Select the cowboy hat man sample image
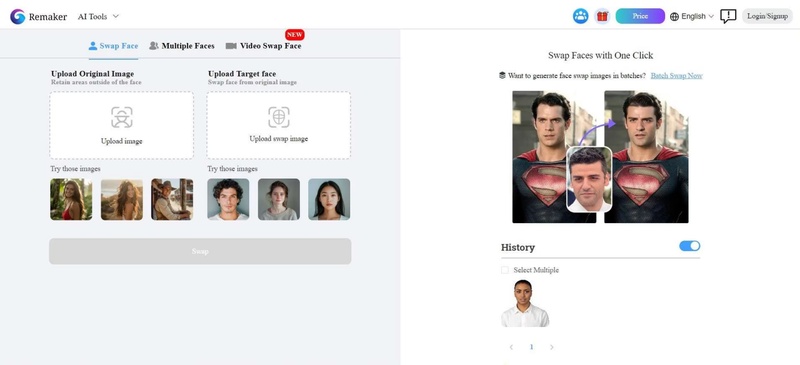This screenshot has height=365, width=800. [x=172, y=199]
